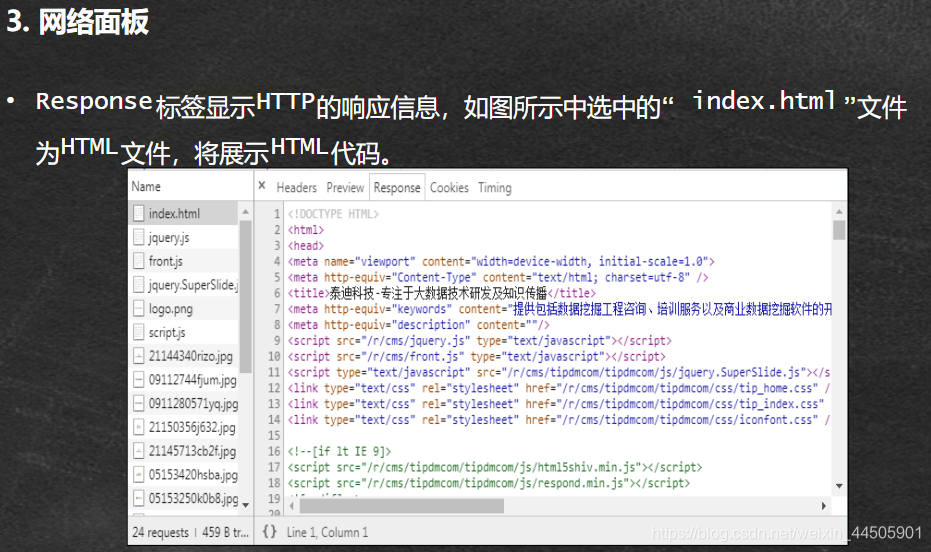The image size is (931, 552).
Task: Open the Timing tab
Action: 495,188
